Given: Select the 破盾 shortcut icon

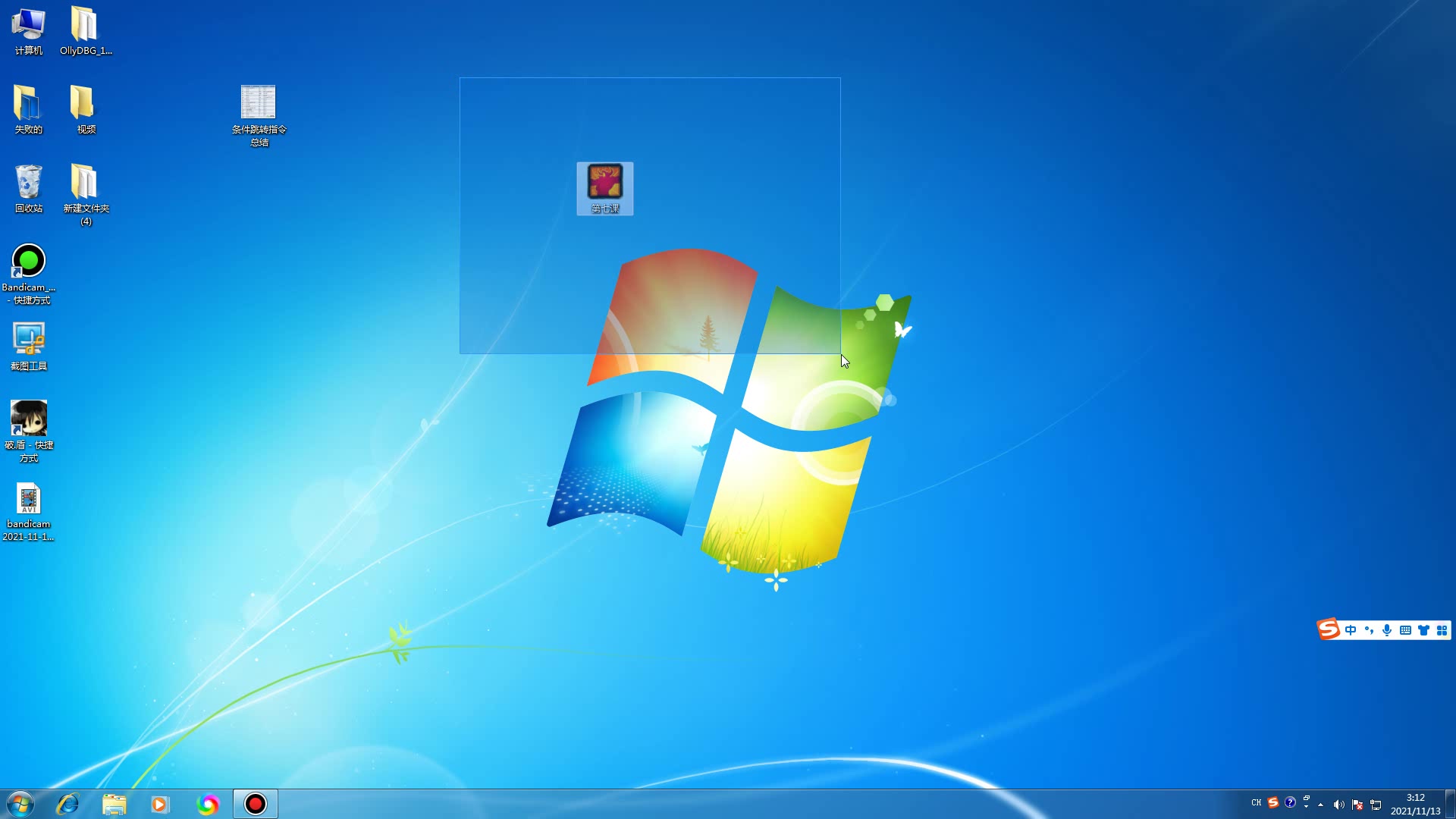Looking at the screenshot, I should pyautogui.click(x=29, y=431).
